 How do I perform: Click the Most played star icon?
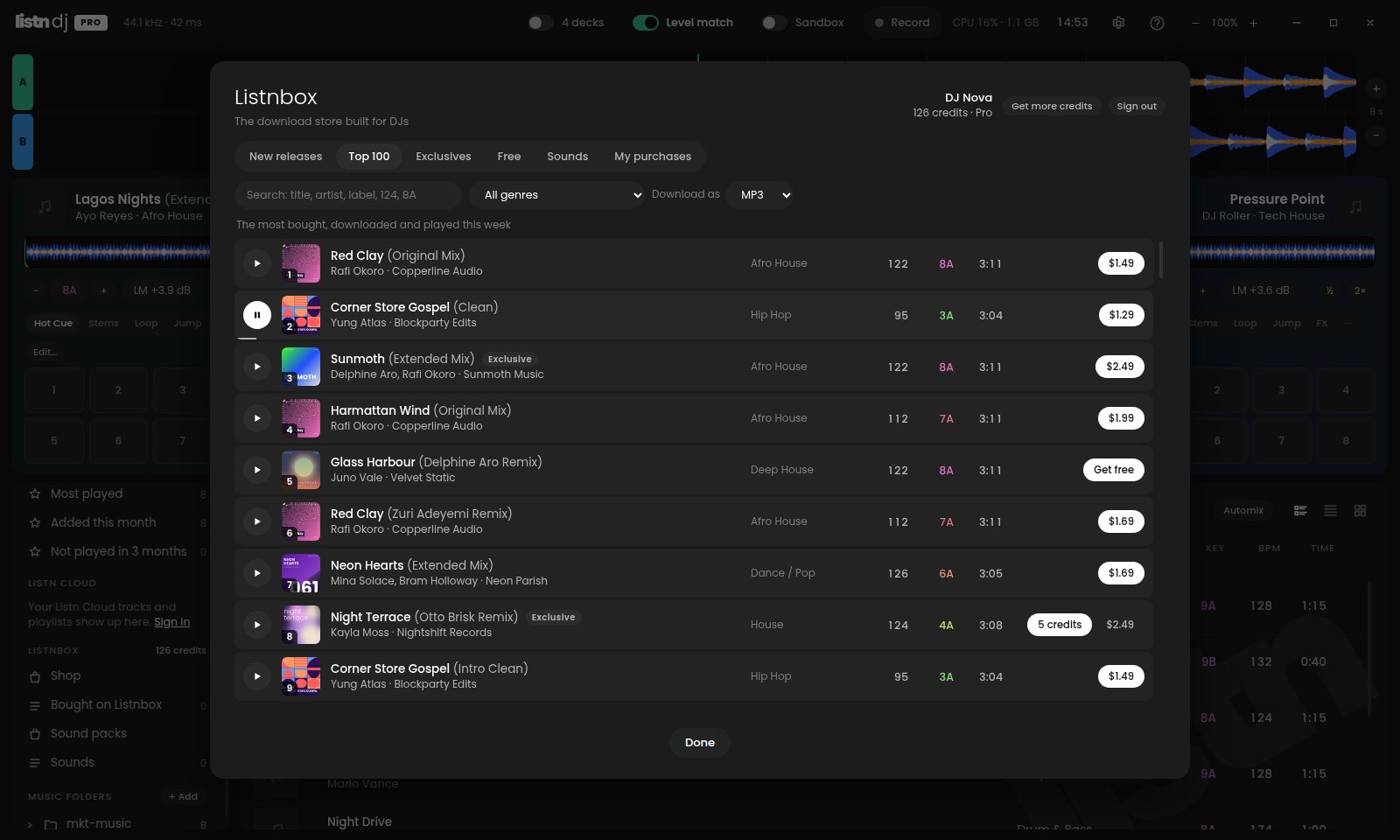coord(35,494)
